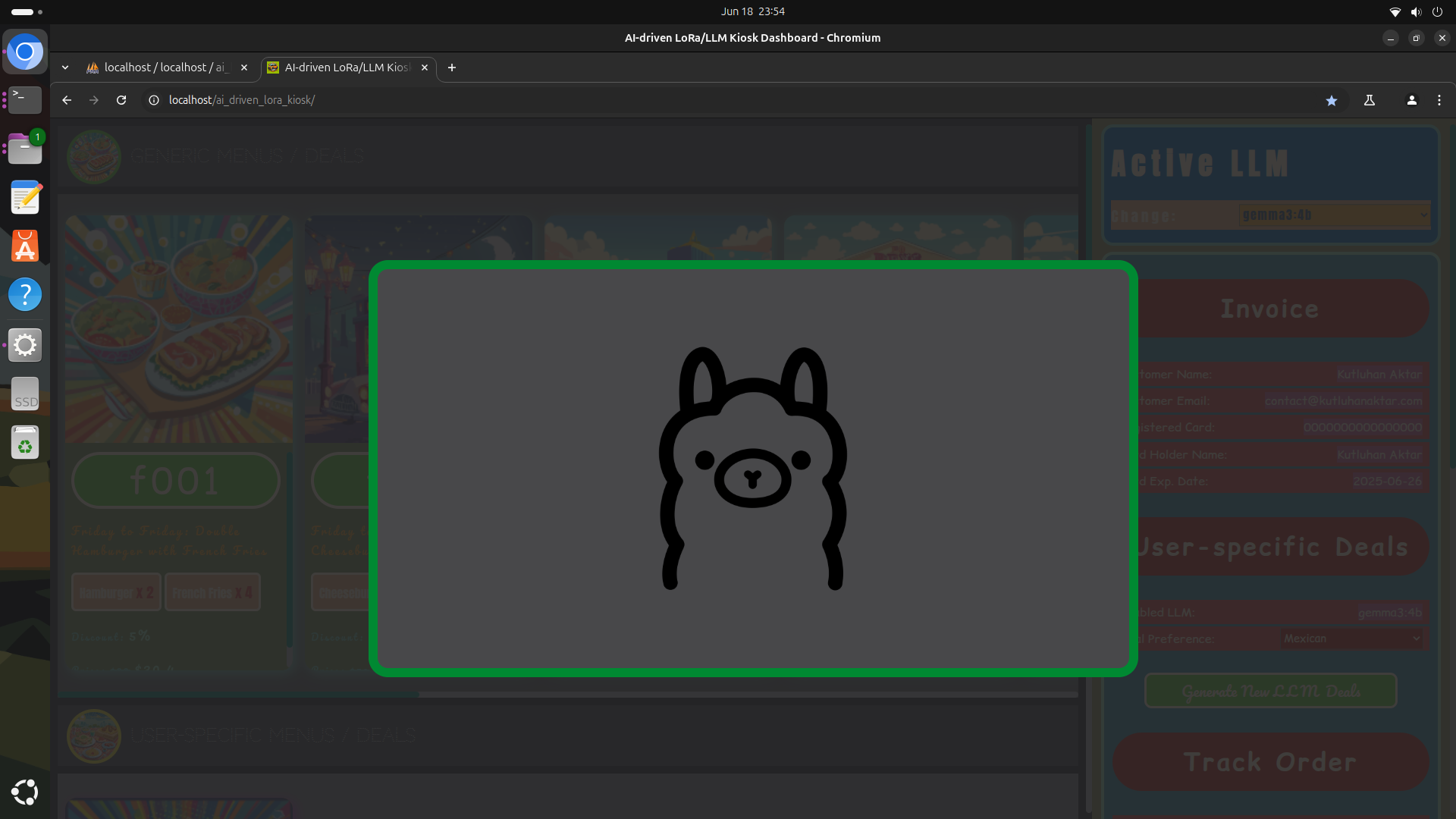1456x819 pixels.
Task: Reload the kiosk dashboard page
Action: tap(121, 100)
